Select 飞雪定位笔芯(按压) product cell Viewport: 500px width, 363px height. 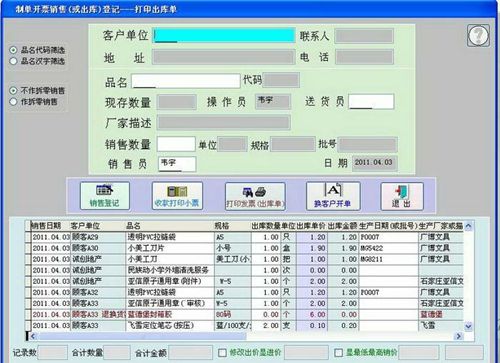coord(170,325)
